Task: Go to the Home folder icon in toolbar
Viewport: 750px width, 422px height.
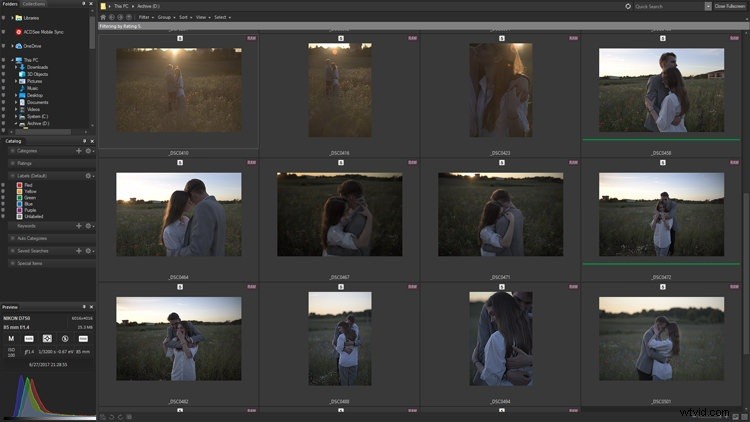Action: [x=103, y=17]
